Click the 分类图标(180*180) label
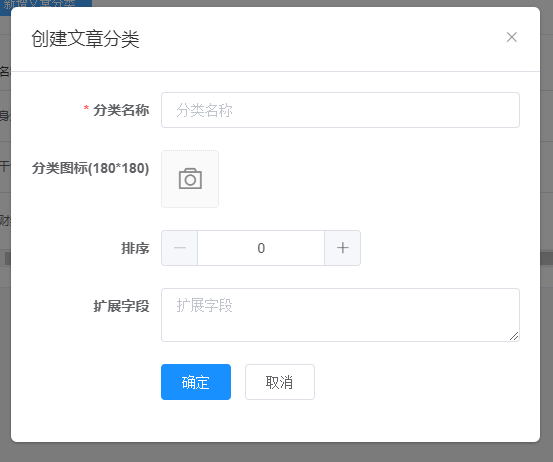Viewport: 553px width, 462px height. [x=90, y=168]
